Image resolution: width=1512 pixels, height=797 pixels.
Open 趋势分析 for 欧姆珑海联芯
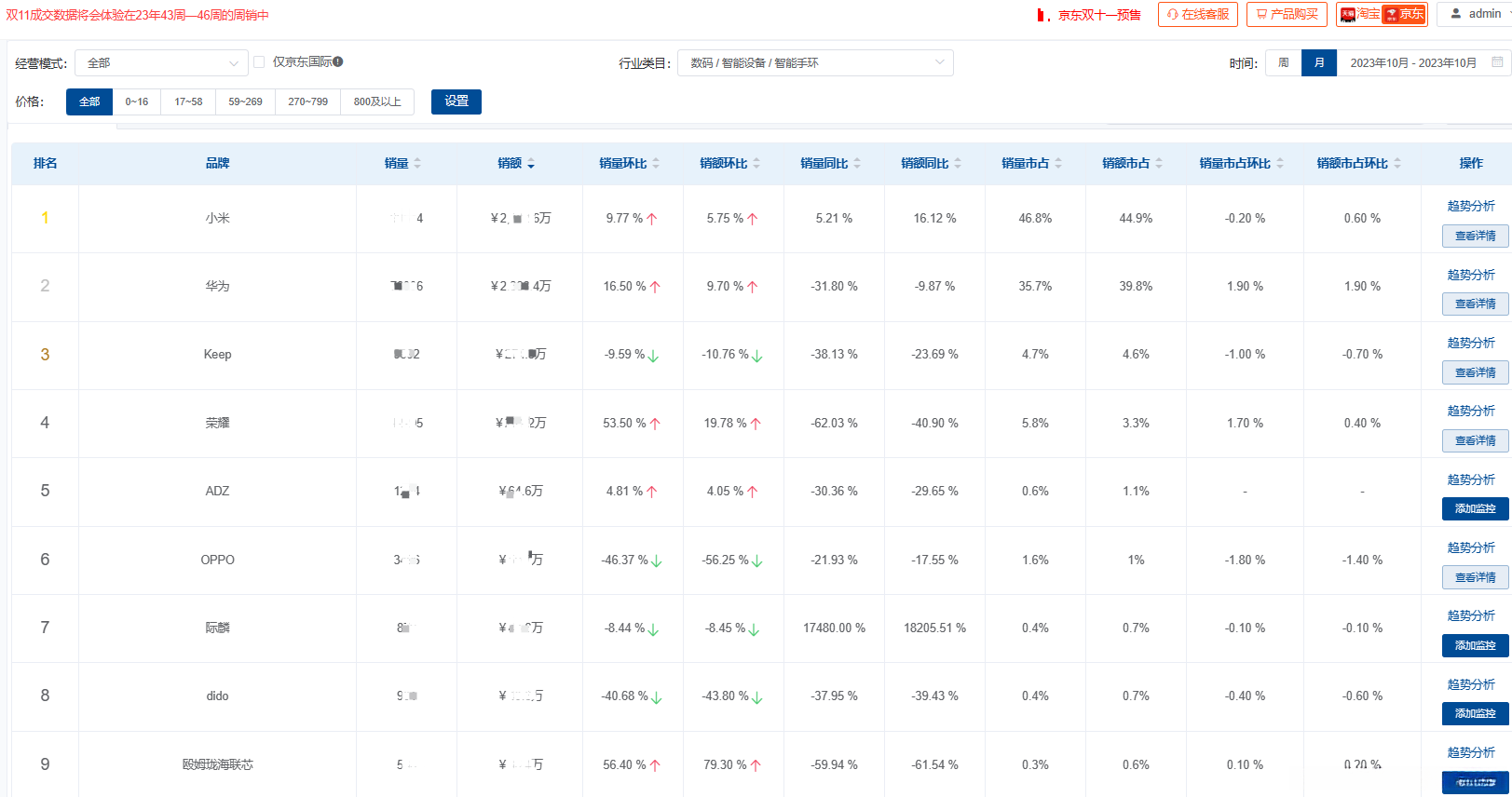coord(1471,752)
